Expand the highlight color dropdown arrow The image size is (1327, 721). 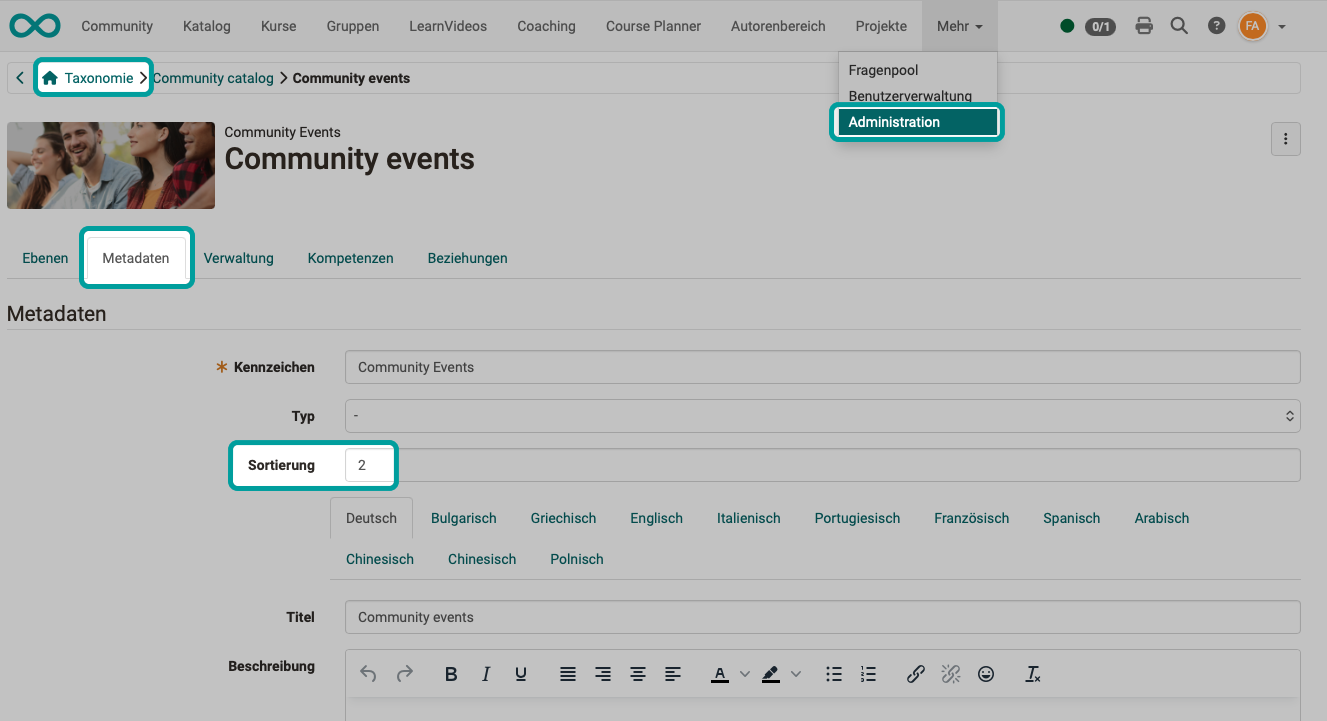click(797, 674)
